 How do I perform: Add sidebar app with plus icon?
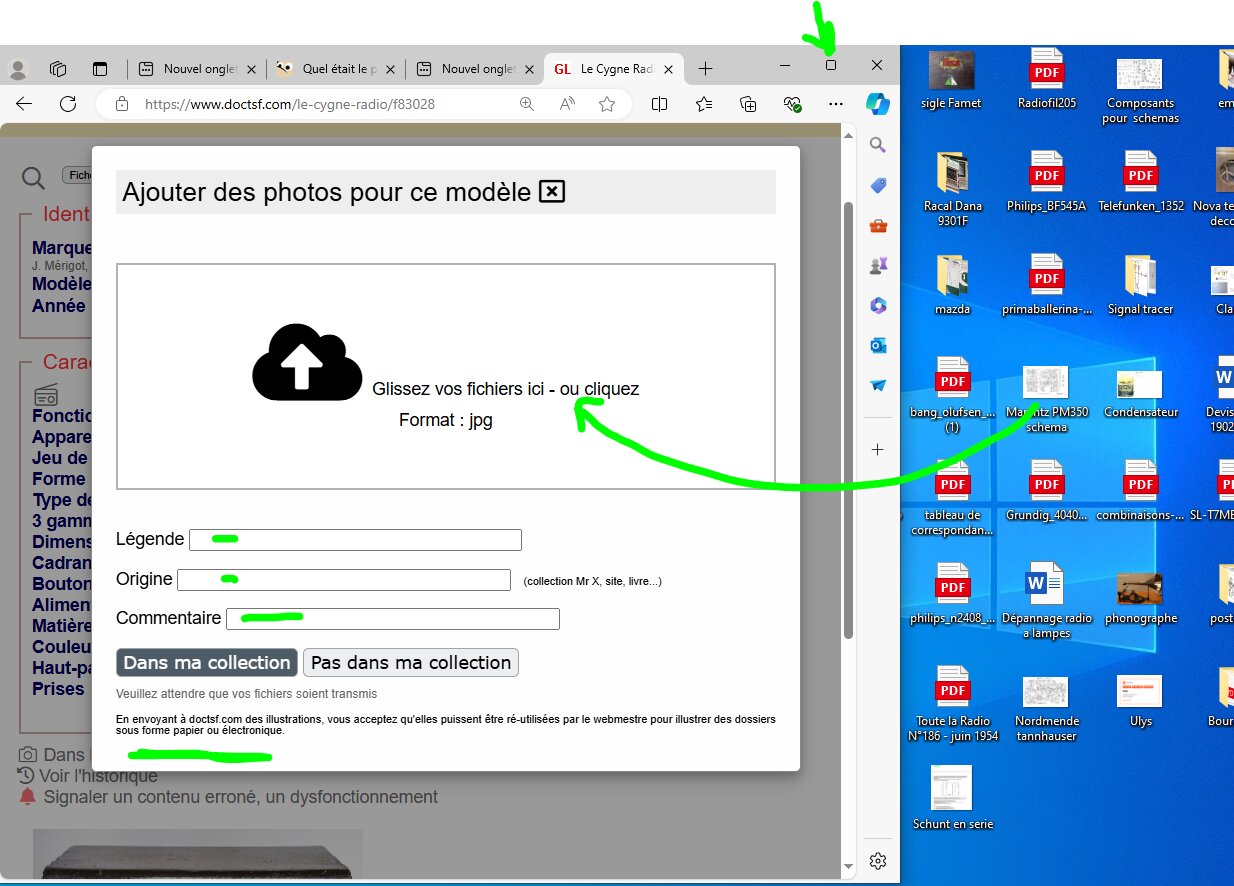click(878, 450)
